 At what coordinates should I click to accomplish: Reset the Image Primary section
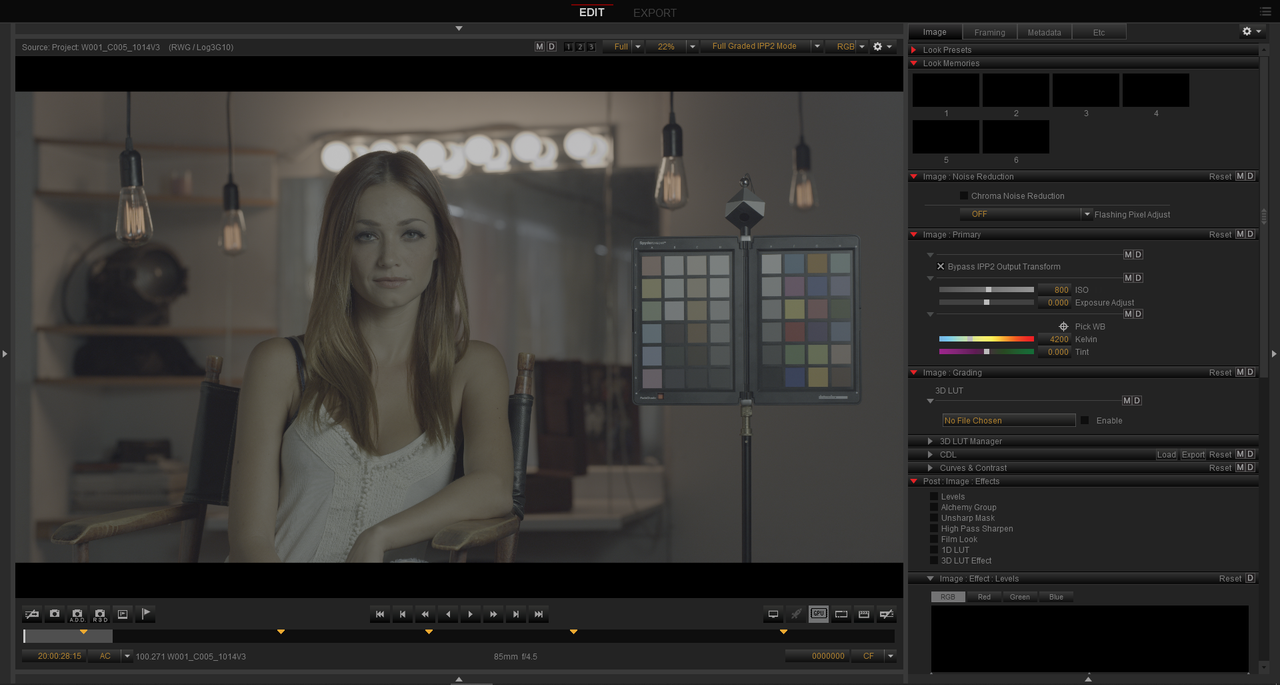pyautogui.click(x=1220, y=235)
